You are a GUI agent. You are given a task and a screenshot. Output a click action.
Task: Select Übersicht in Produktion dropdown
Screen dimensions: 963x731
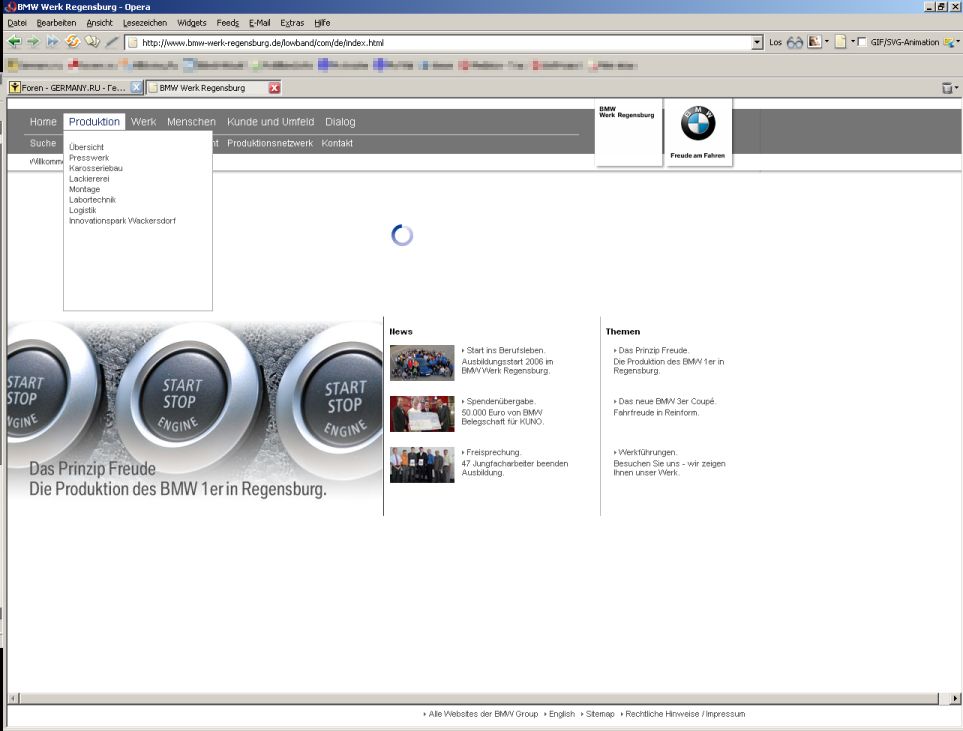[87, 147]
